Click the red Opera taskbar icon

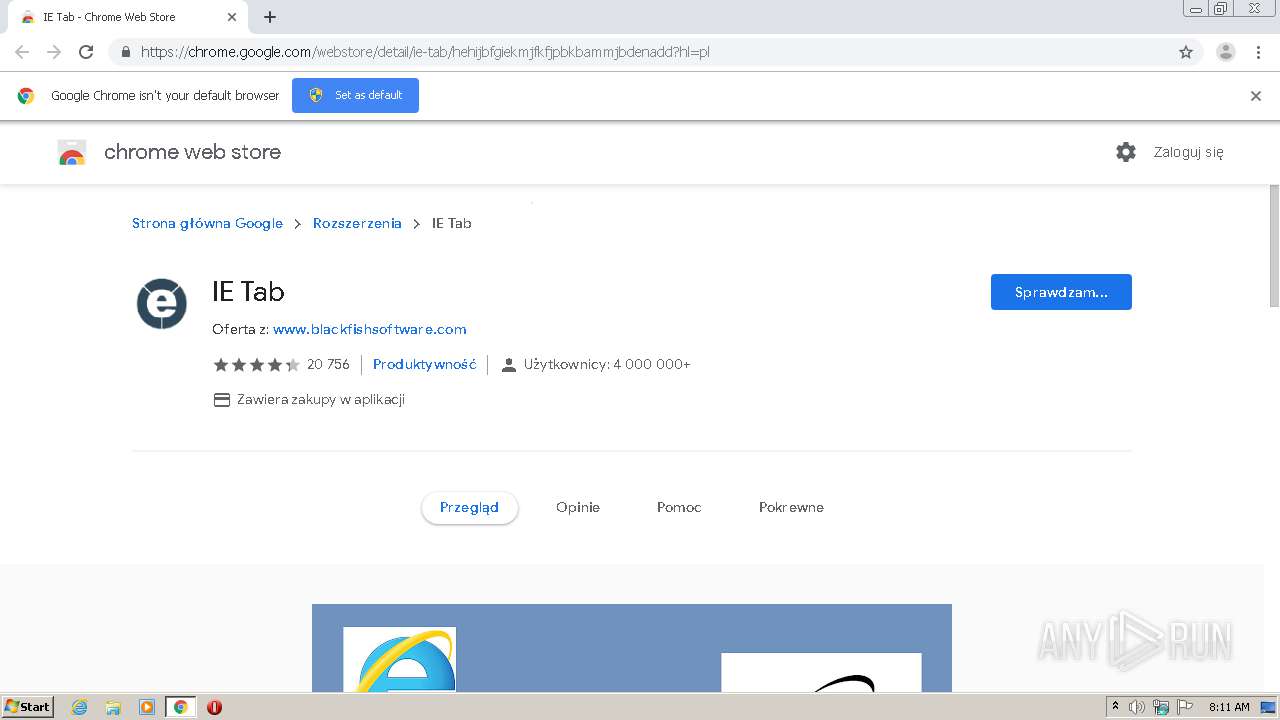214,707
